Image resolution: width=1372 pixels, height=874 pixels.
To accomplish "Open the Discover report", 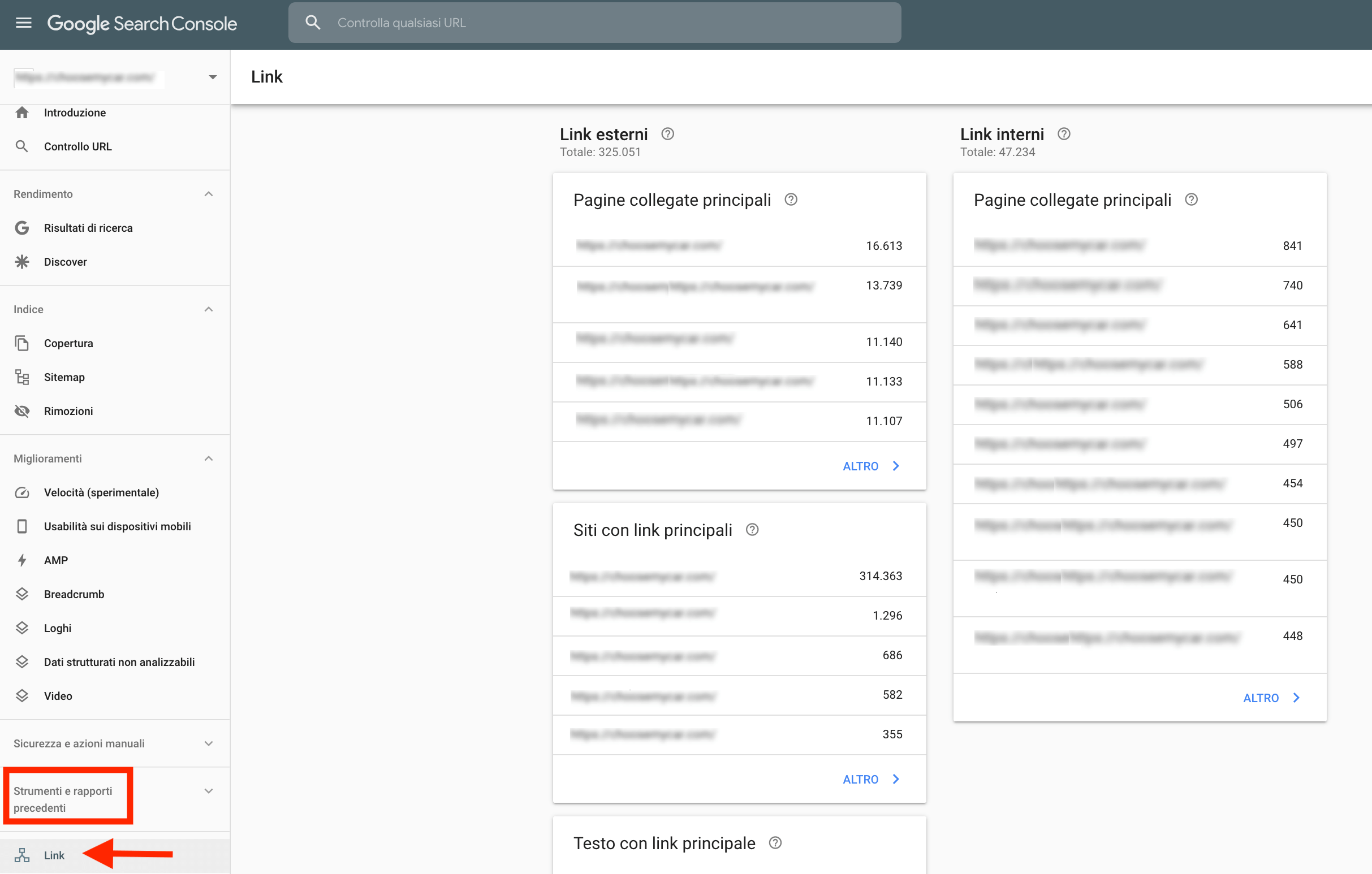I will (66, 262).
